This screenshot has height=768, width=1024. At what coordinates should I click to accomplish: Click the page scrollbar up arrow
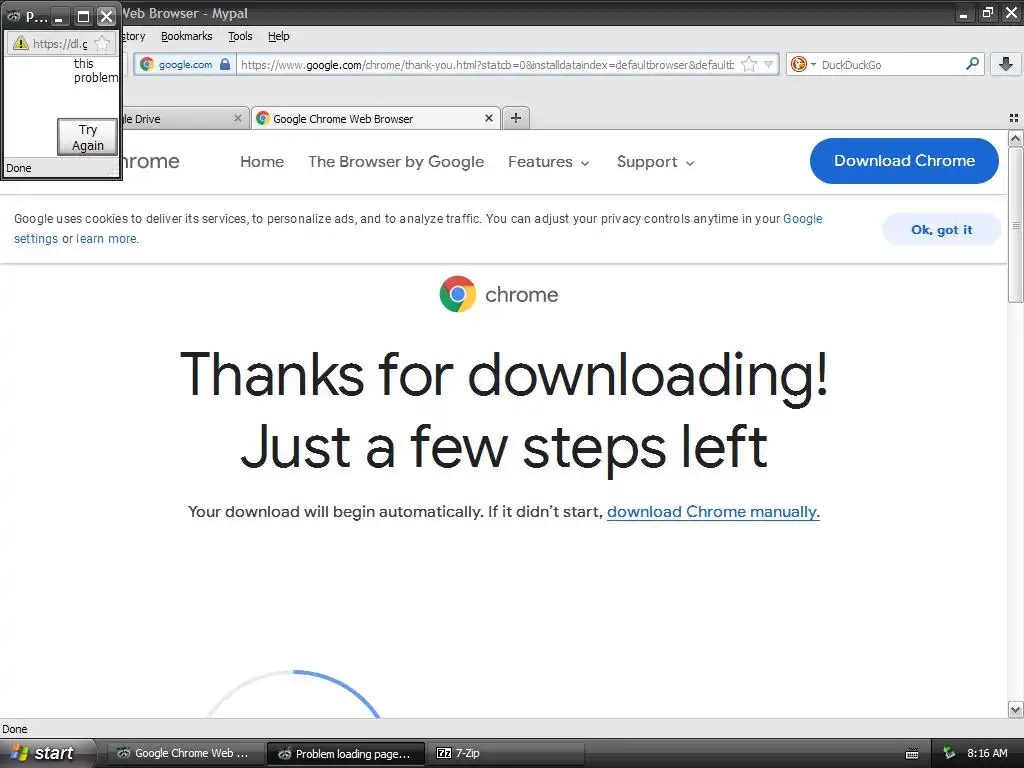pos(1015,138)
